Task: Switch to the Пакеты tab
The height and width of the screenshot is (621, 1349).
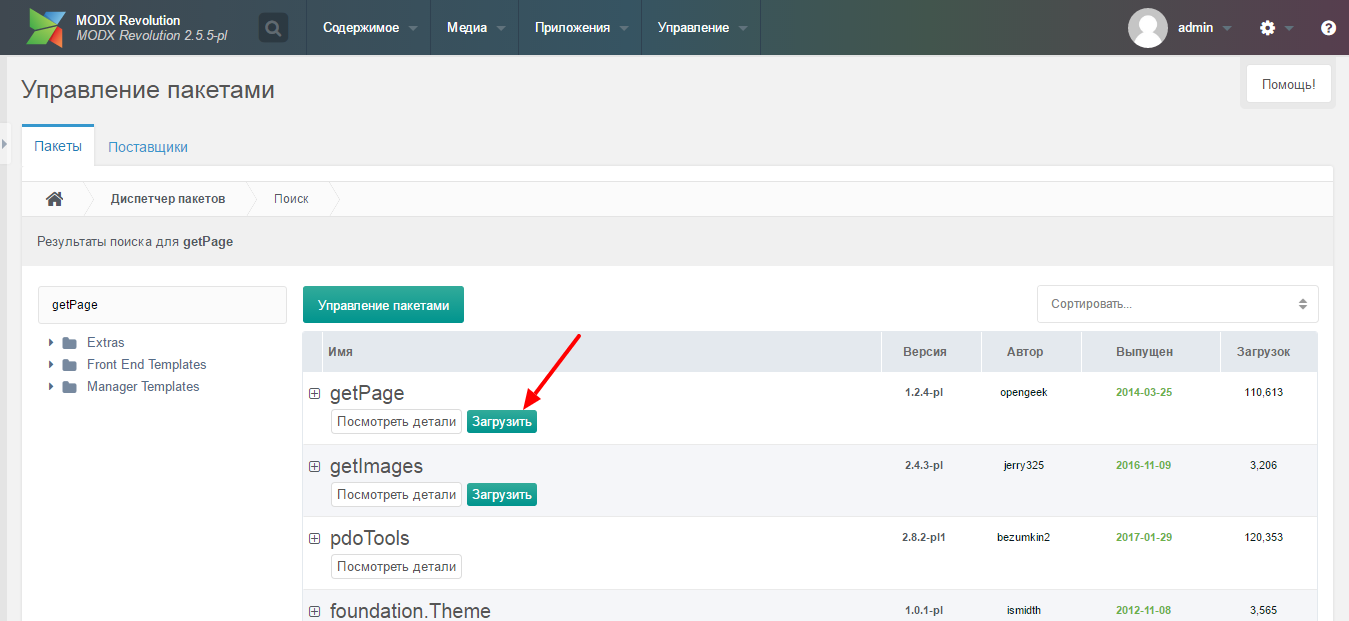Action: (x=58, y=146)
